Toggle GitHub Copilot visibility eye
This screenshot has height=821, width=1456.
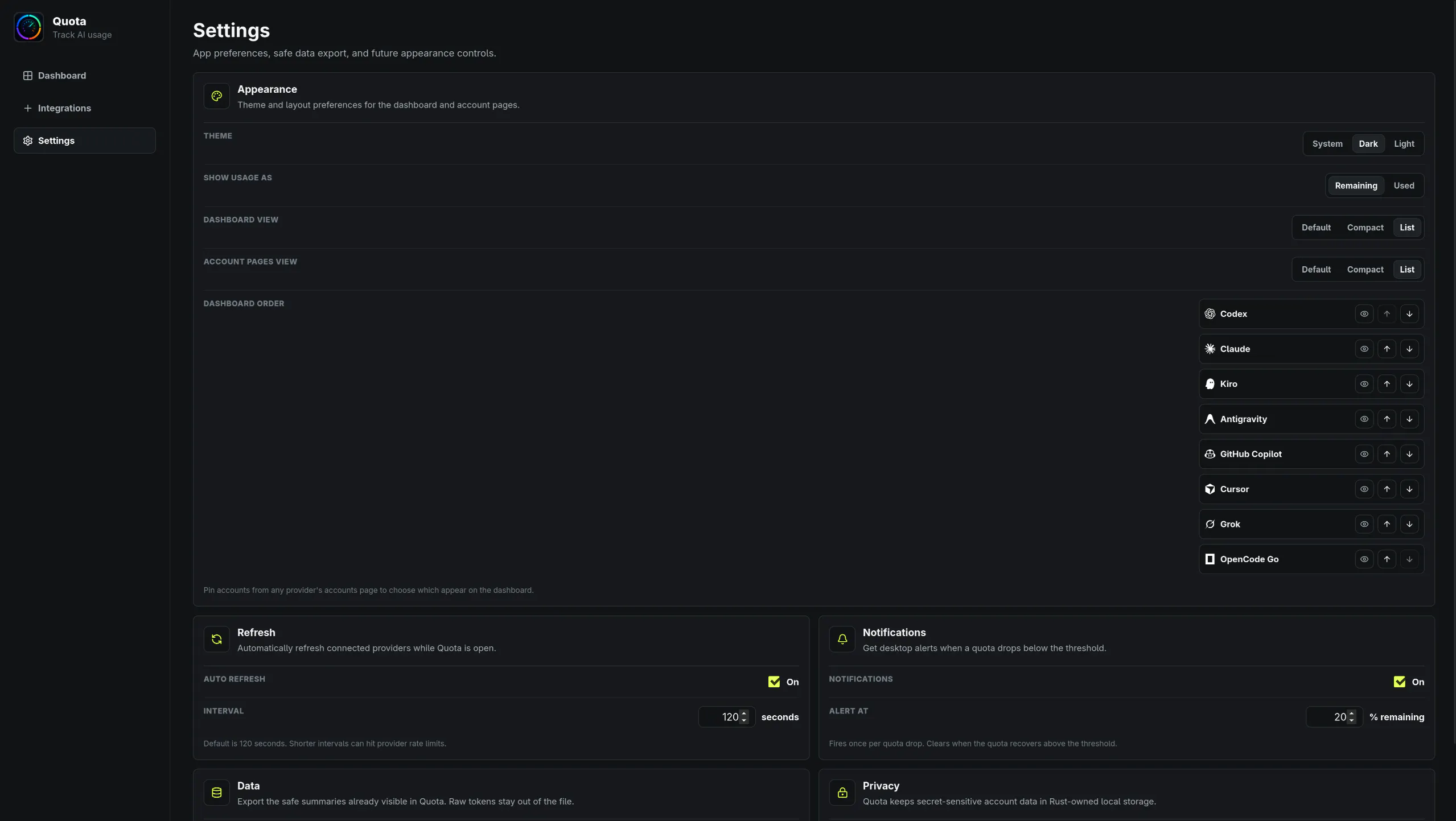tap(1364, 454)
